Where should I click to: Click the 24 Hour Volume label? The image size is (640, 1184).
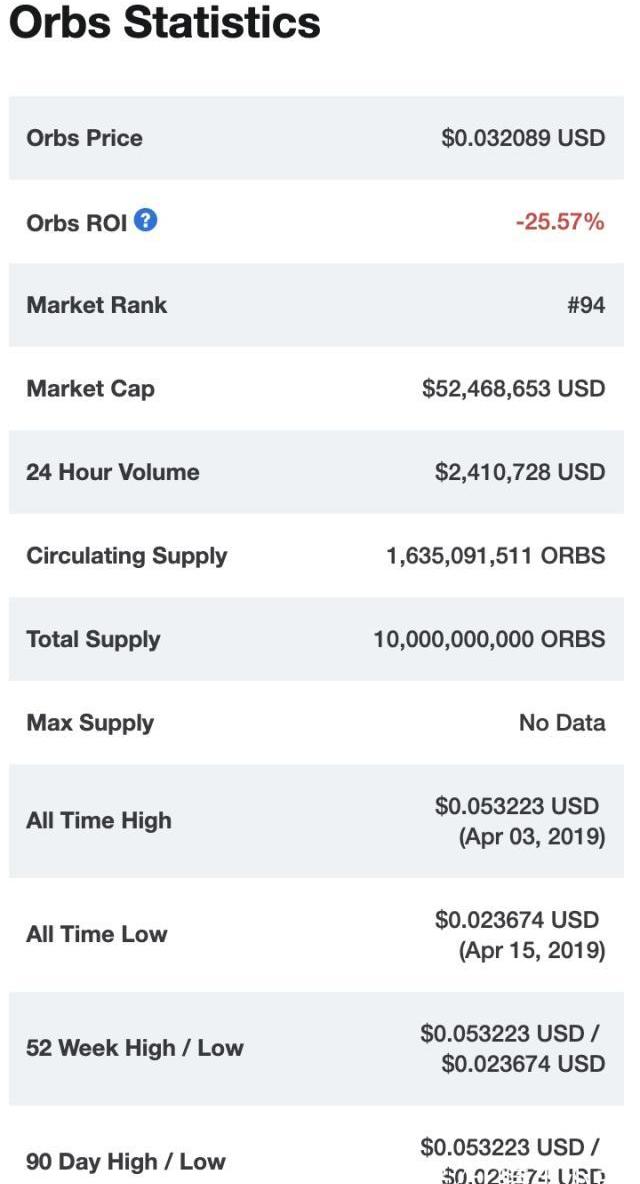113,472
